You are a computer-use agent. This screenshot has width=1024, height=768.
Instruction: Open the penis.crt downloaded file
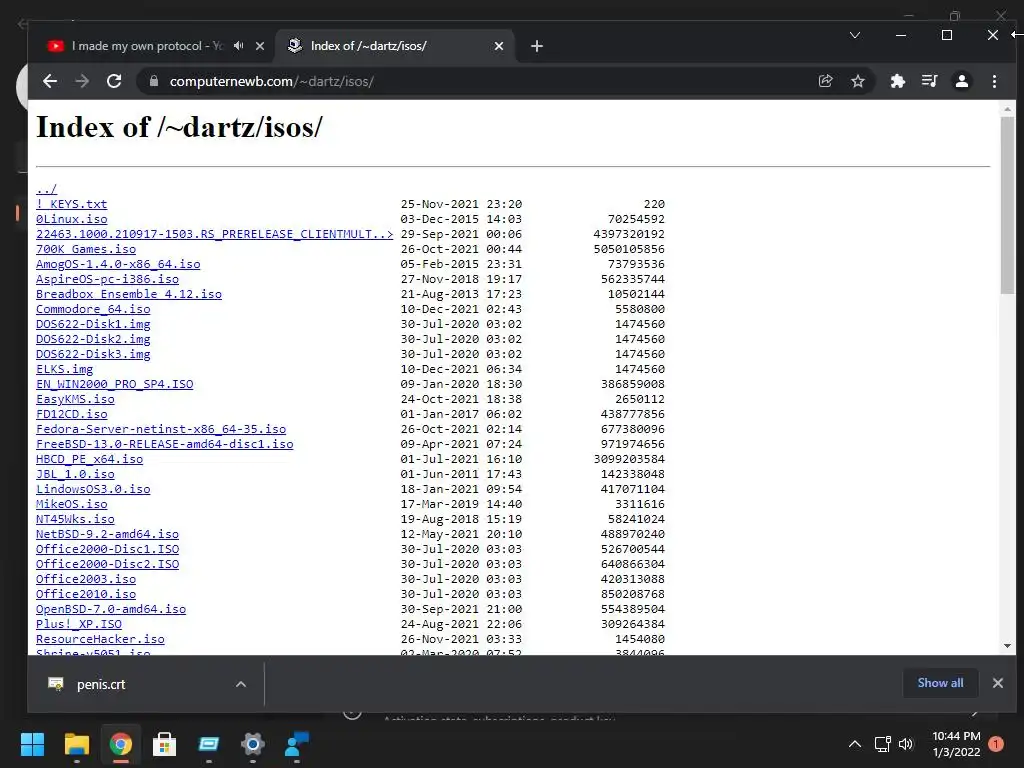(101, 684)
